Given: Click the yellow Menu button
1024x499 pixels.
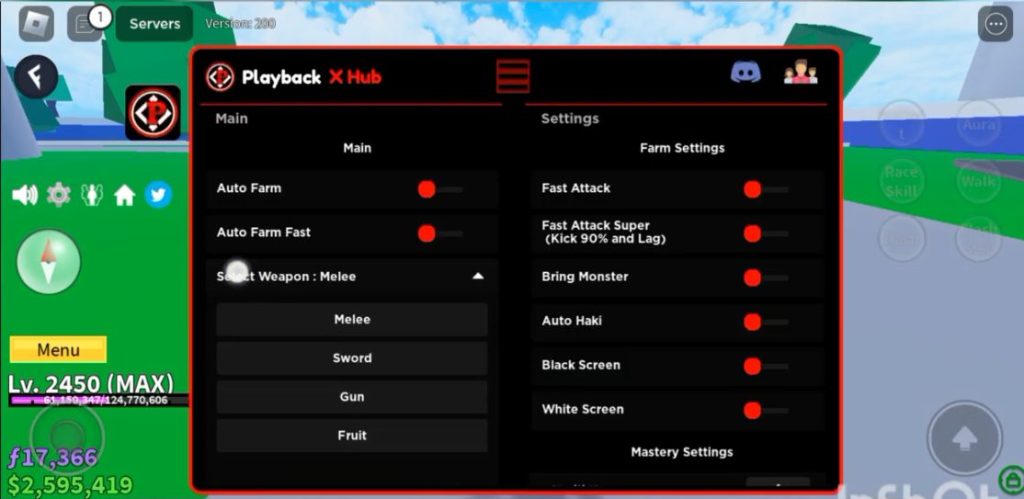Looking at the screenshot, I should 58,349.
